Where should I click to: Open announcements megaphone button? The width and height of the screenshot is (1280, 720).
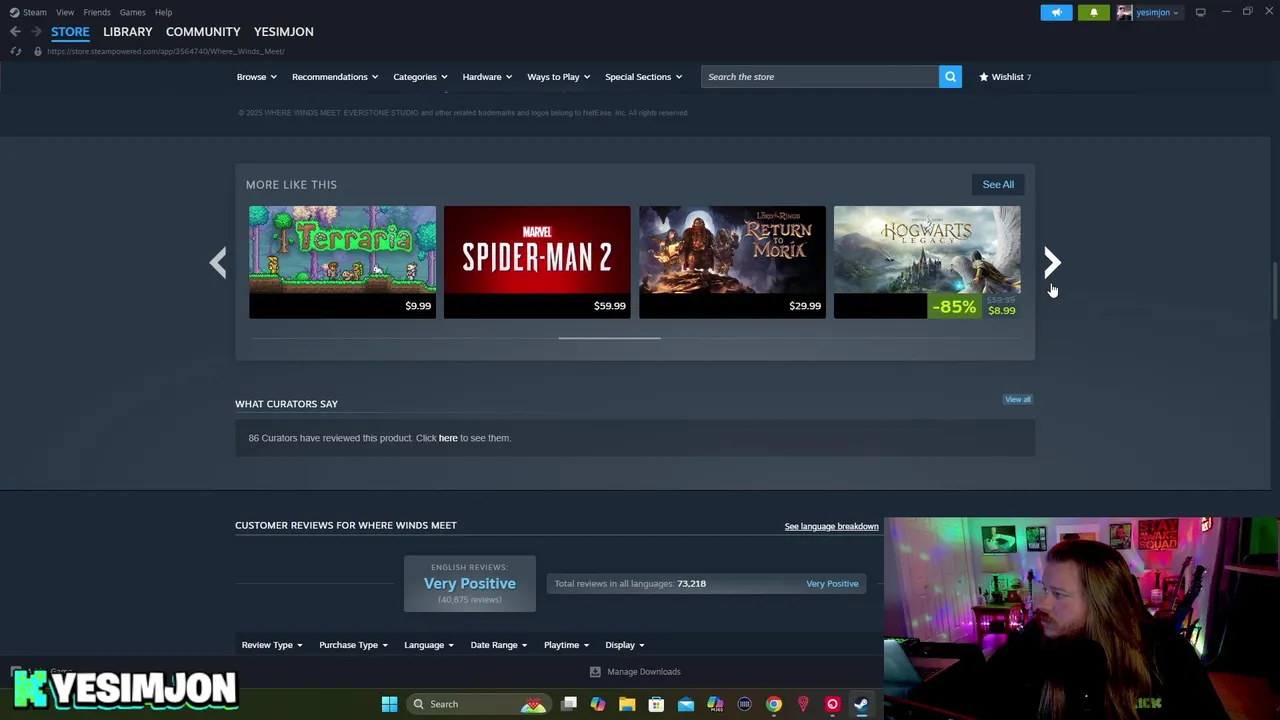[1056, 12]
